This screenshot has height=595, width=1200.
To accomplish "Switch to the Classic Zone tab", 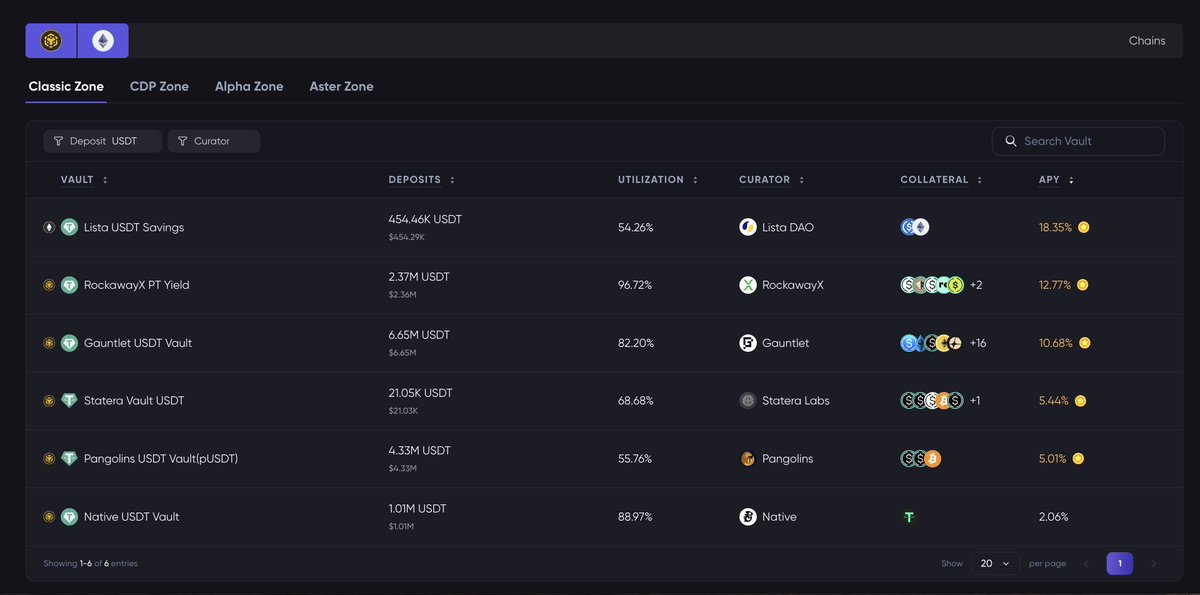I will (66, 87).
